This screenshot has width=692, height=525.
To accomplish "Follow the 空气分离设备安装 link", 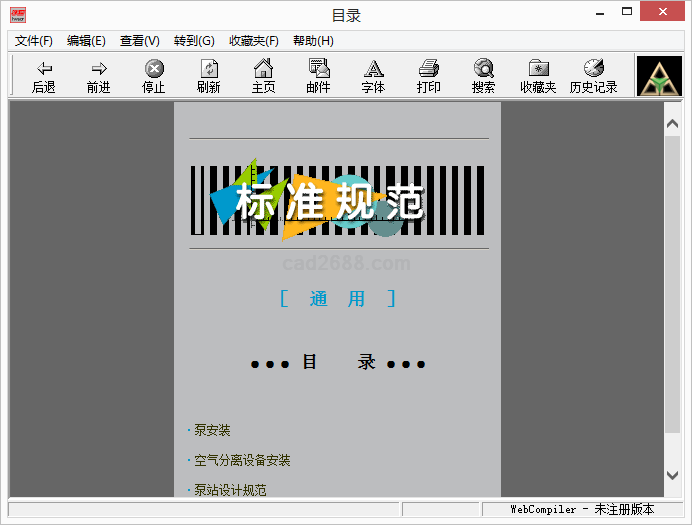I will pos(242,461).
